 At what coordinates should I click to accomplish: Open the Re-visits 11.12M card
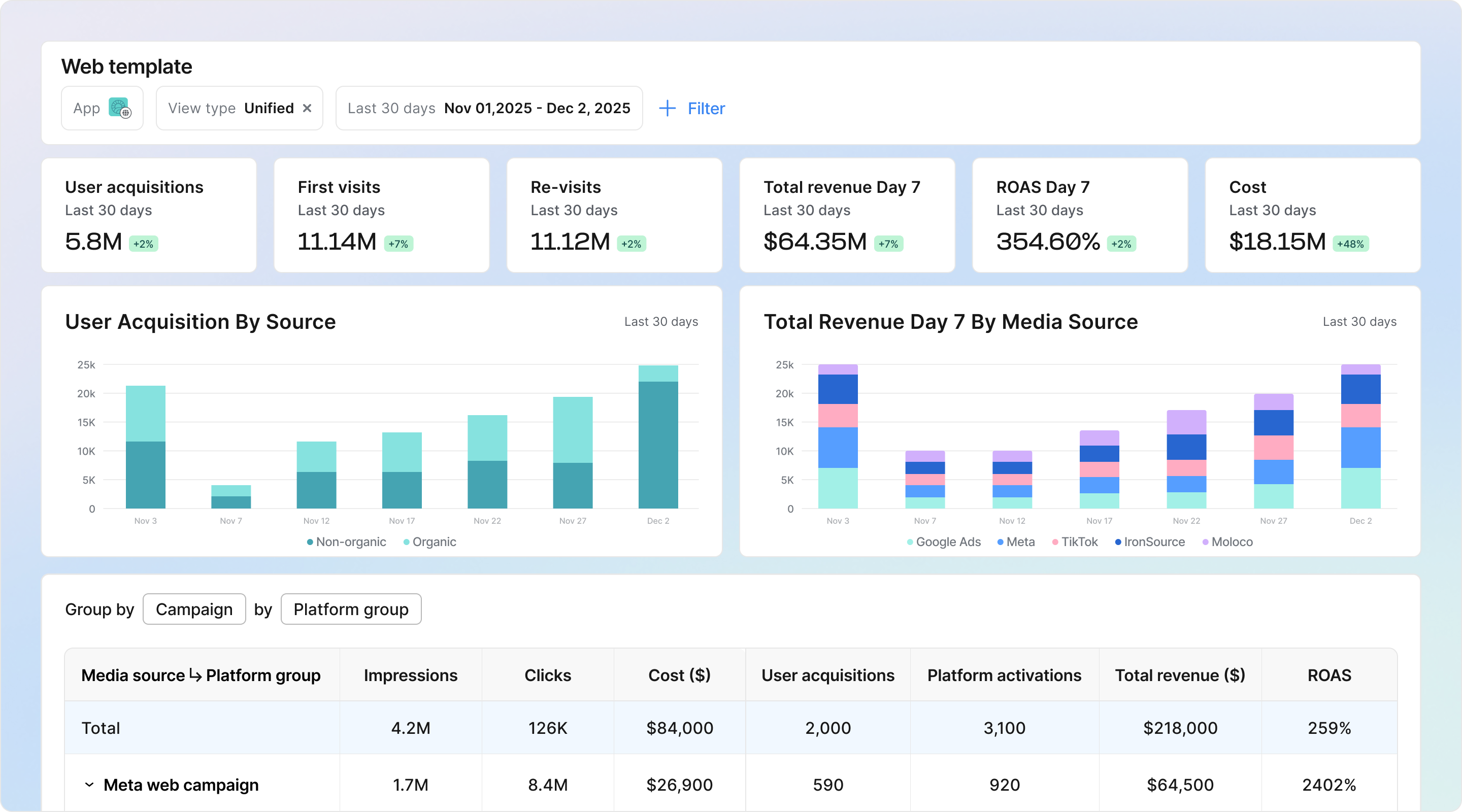[x=614, y=216]
